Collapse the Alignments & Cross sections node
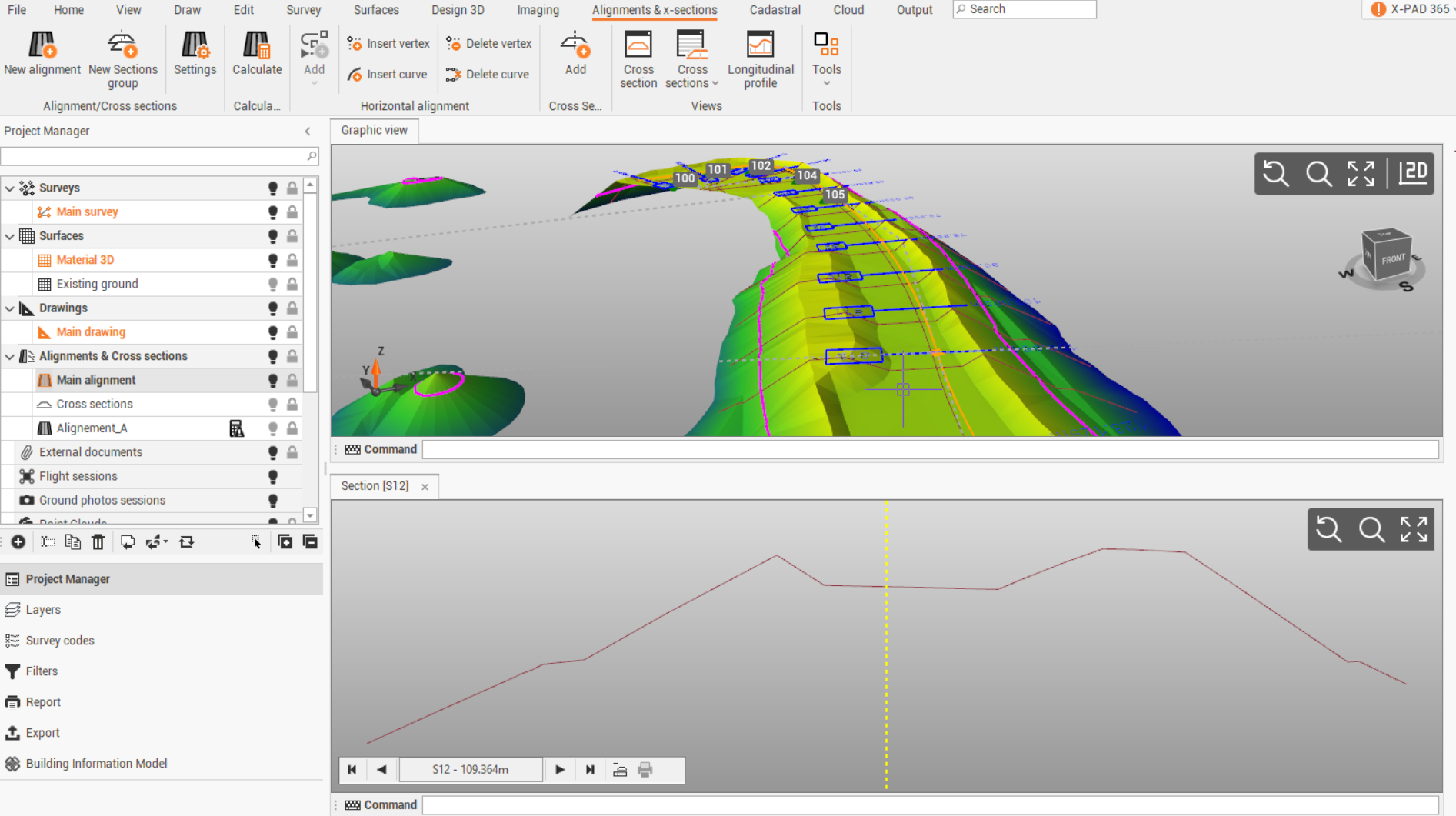The width and height of the screenshot is (1456, 816). [x=9, y=356]
